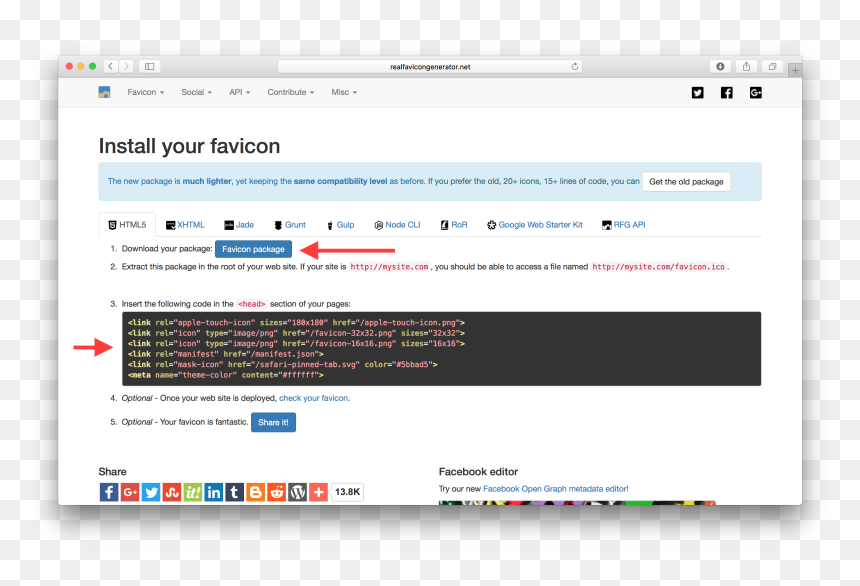Follow the check your favicon link
860x586 pixels.
click(313, 398)
